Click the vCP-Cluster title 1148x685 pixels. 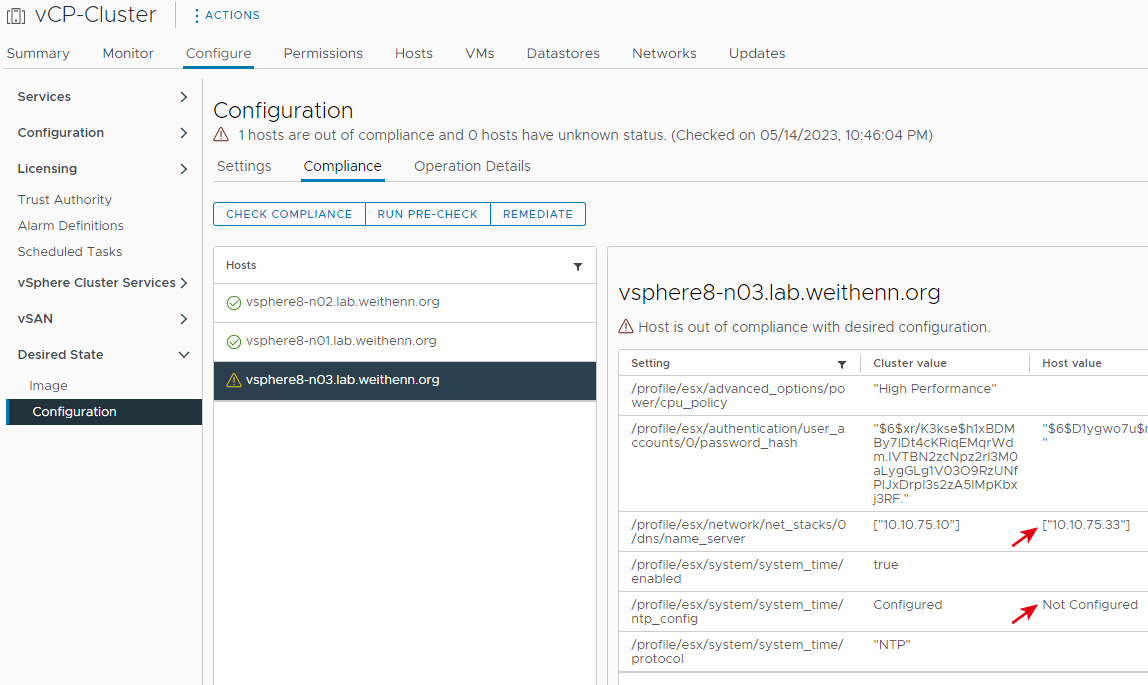pos(95,15)
